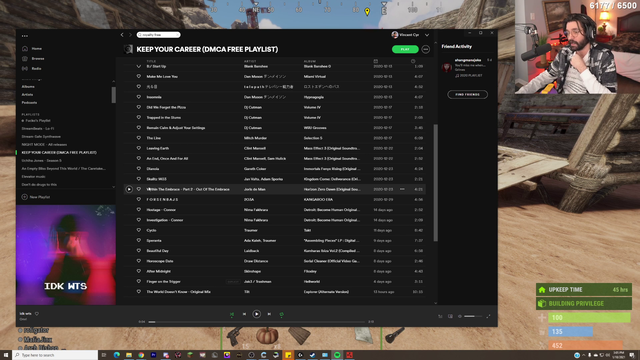Like the song Trapped in the Slums
The height and width of the screenshot is (360, 640).
tap(139, 118)
